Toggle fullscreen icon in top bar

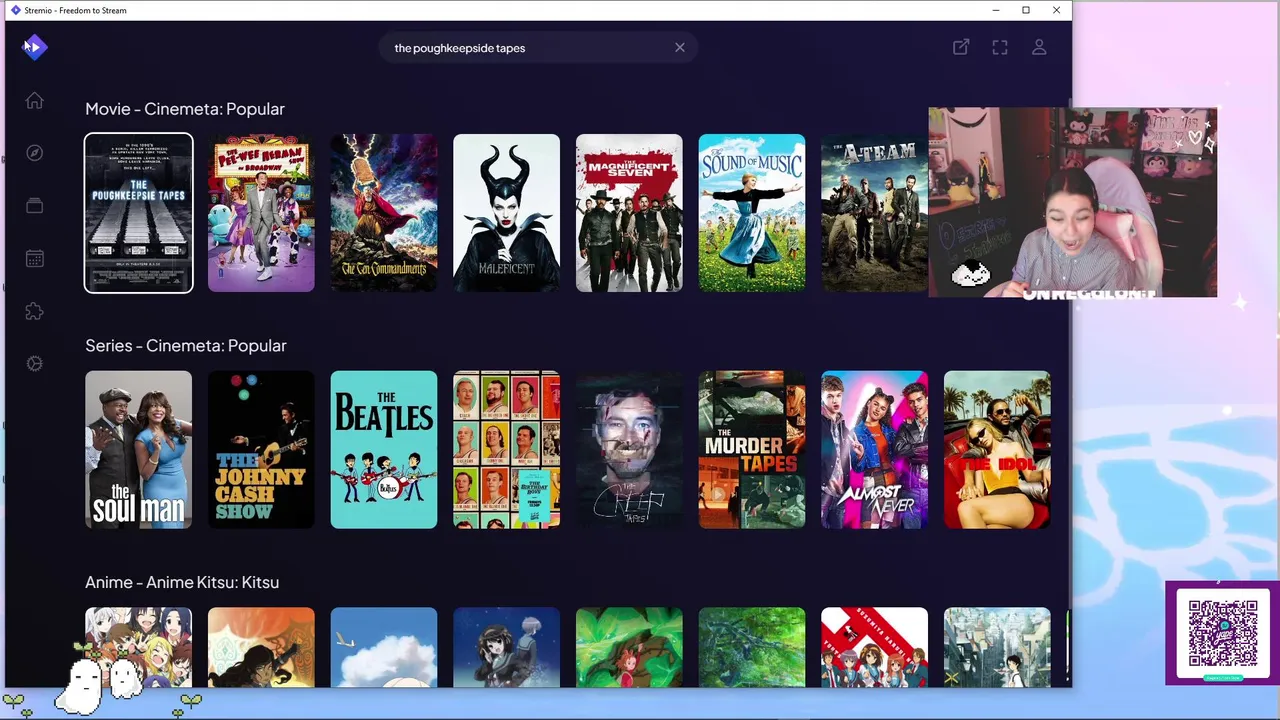tap(1000, 47)
